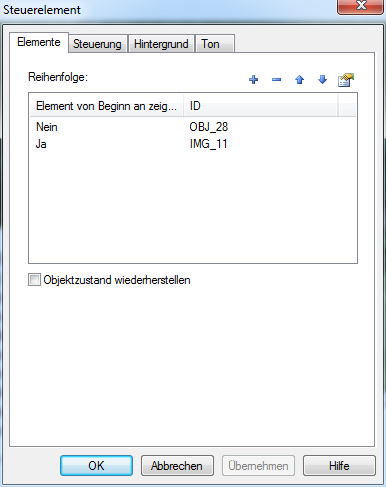This screenshot has height=487, width=386.
Task: Switch to the Steuerung tab
Action: click(x=97, y=44)
